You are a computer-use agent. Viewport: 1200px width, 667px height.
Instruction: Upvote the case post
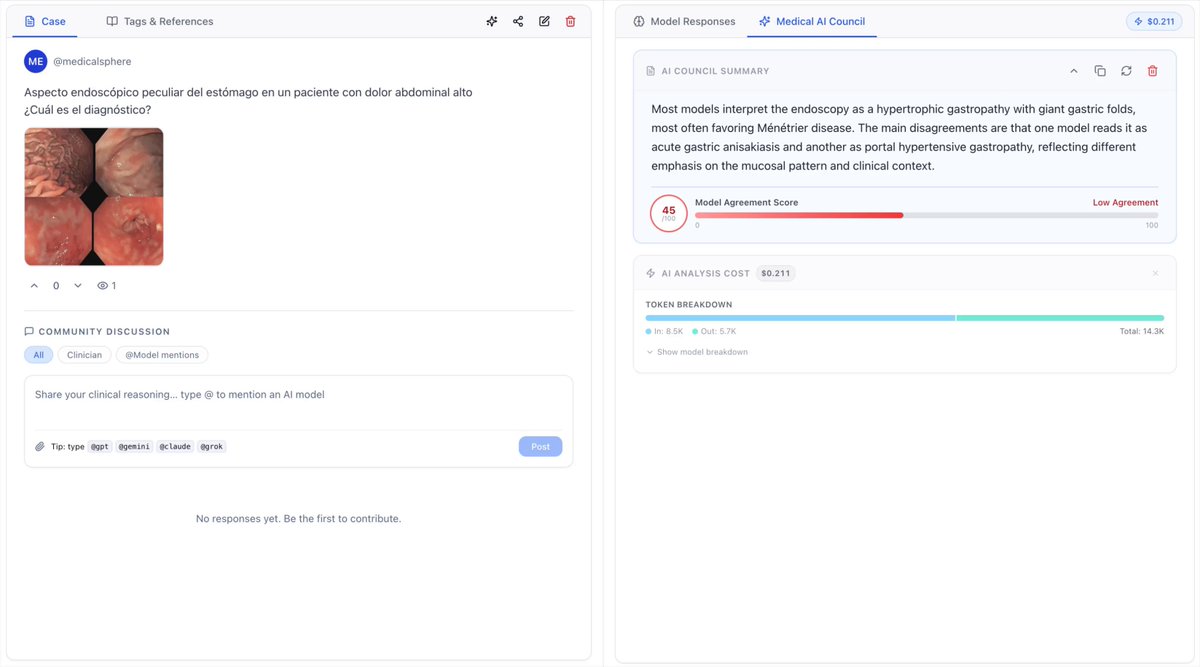34,286
